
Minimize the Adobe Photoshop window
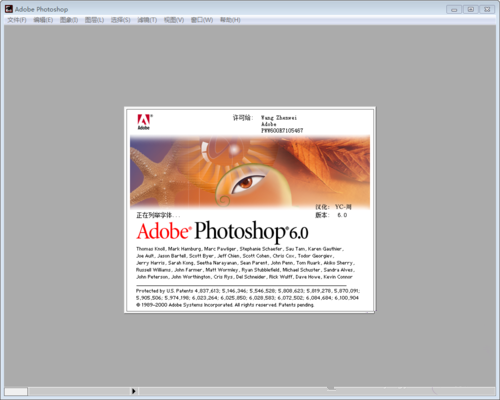pyautogui.click(x=454, y=9)
